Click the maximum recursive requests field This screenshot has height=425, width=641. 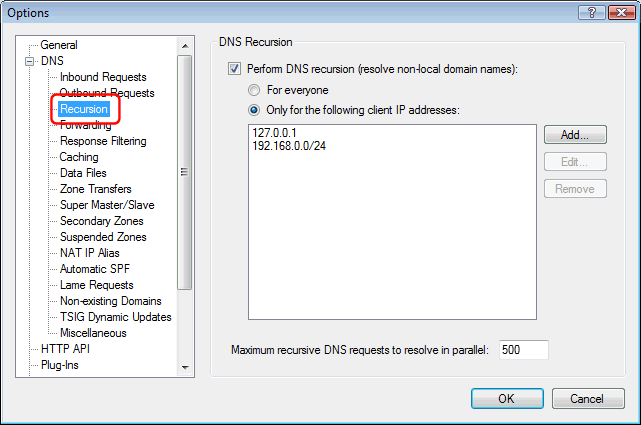tap(524, 350)
